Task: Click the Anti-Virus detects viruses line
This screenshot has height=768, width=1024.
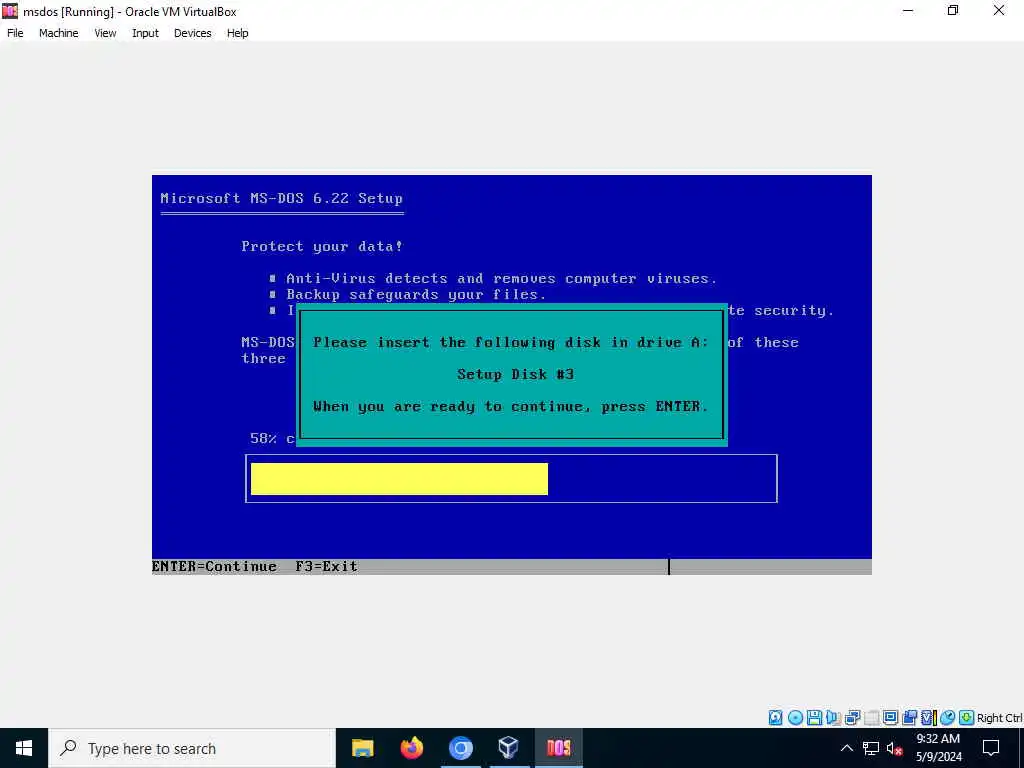Action: pyautogui.click(x=502, y=278)
